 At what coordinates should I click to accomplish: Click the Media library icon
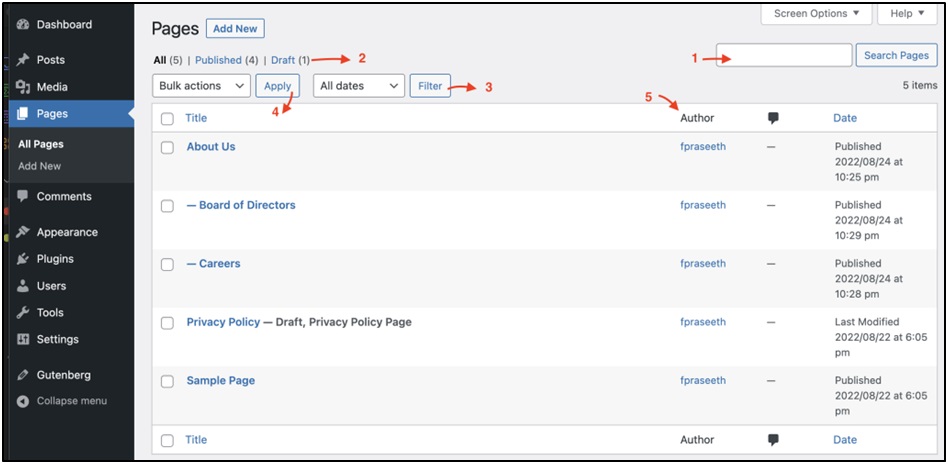pos(23,87)
